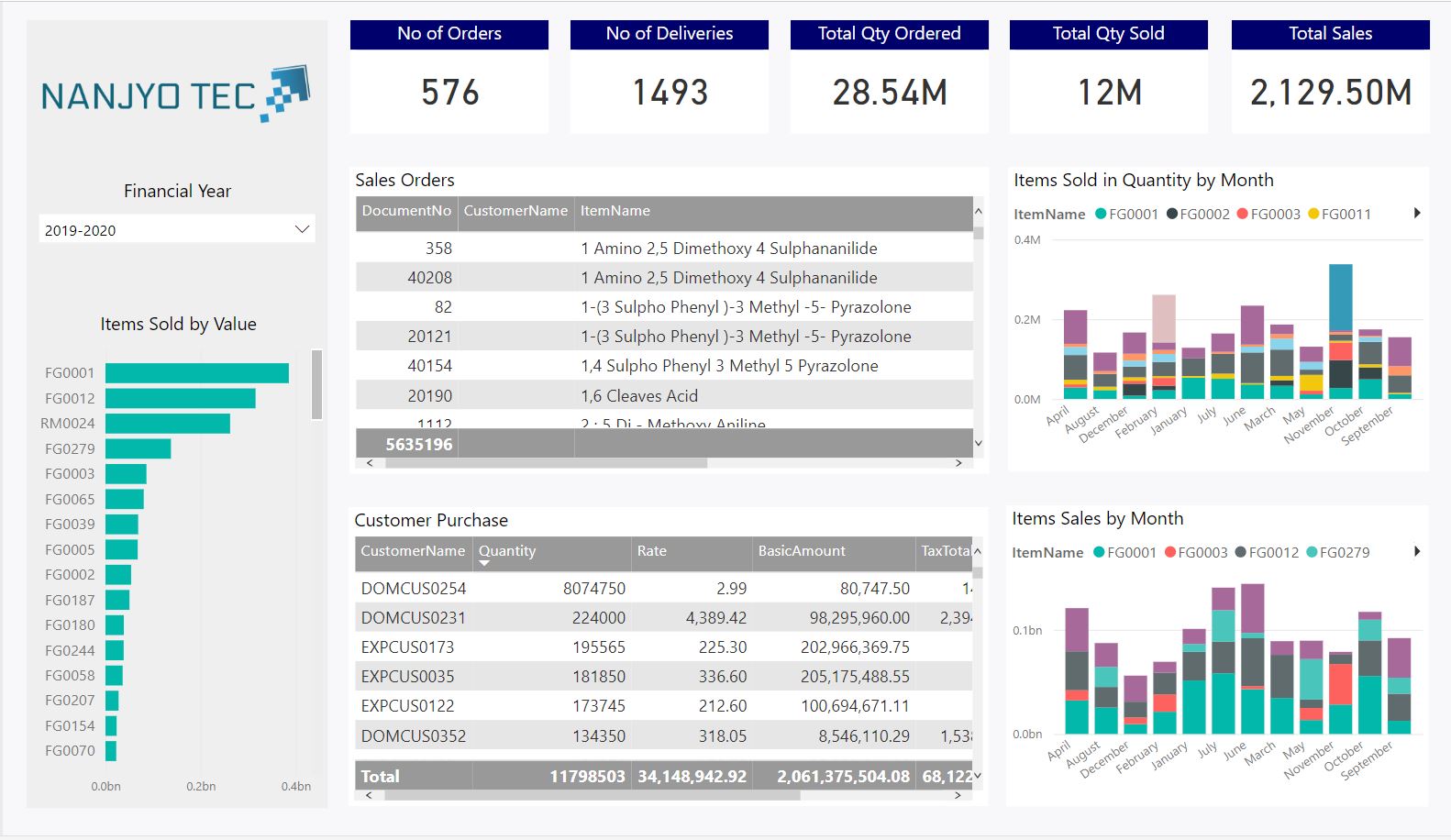
Task: Select customer DOMCUS0254 row
Action: pyautogui.click(x=664, y=588)
